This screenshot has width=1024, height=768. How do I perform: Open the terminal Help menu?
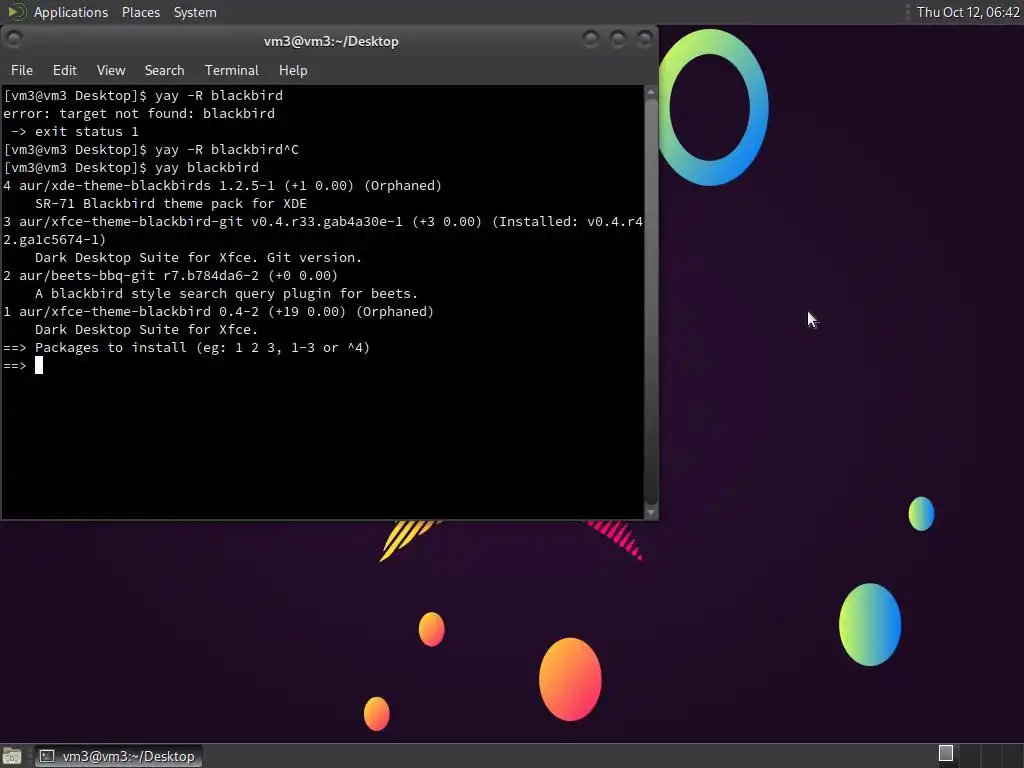(293, 70)
